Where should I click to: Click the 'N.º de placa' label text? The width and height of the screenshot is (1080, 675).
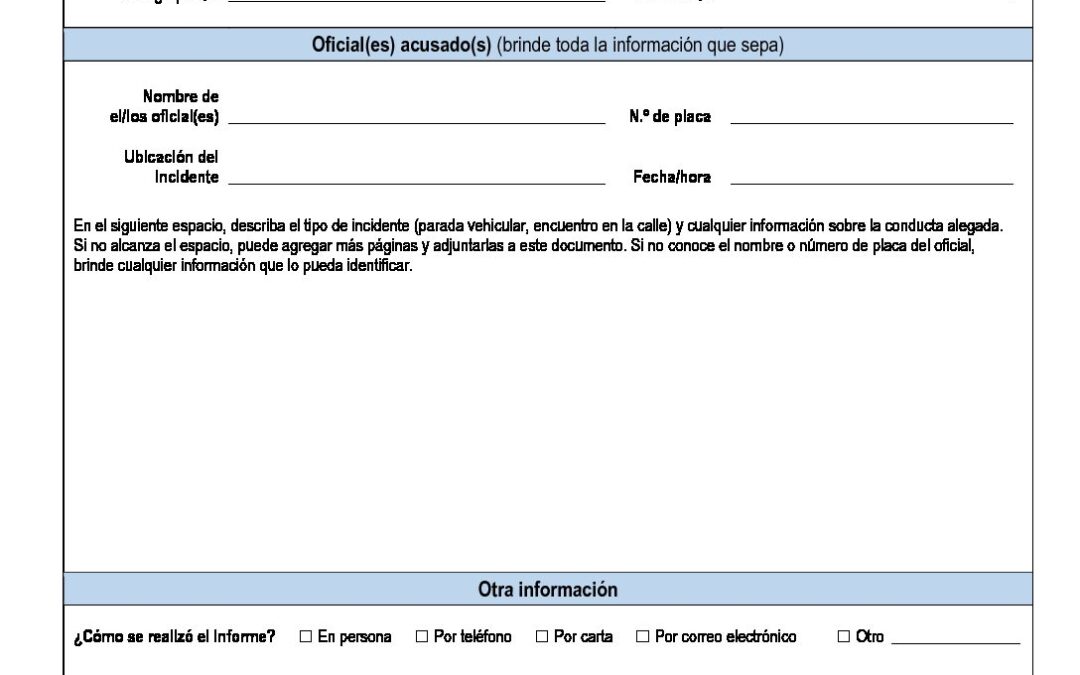coord(670,117)
